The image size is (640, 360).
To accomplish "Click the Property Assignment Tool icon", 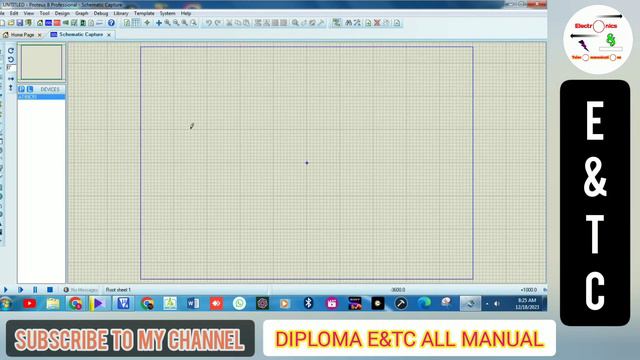I will [x=358, y=23].
